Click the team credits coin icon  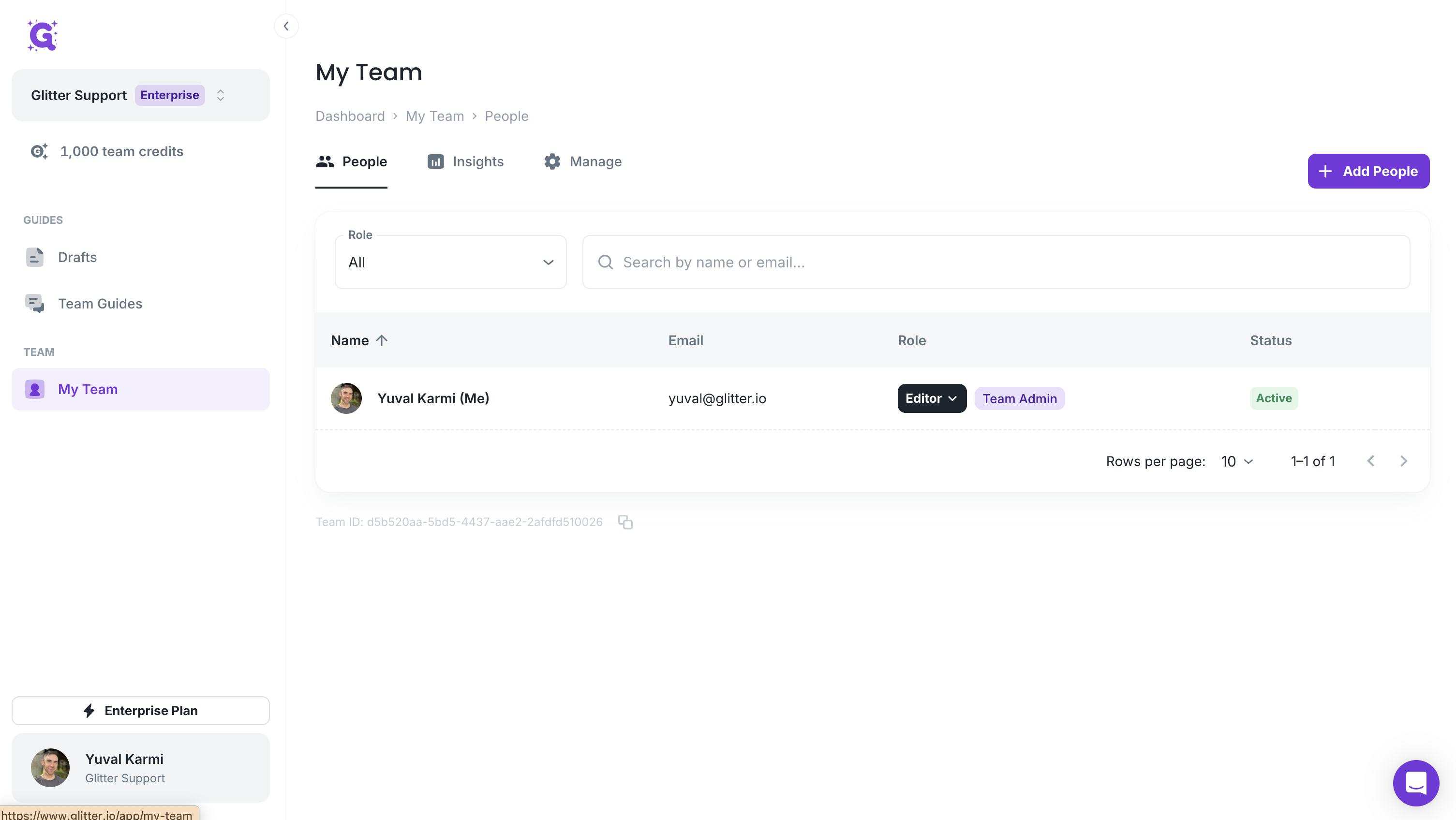[39, 151]
